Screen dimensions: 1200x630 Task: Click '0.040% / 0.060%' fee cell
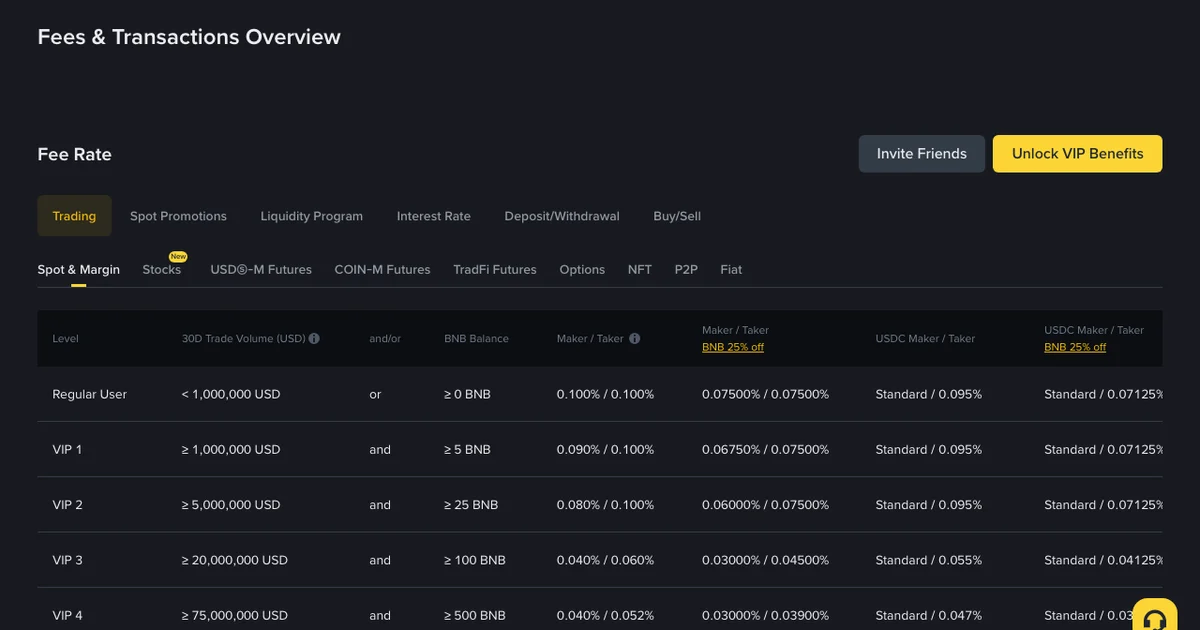[605, 561]
